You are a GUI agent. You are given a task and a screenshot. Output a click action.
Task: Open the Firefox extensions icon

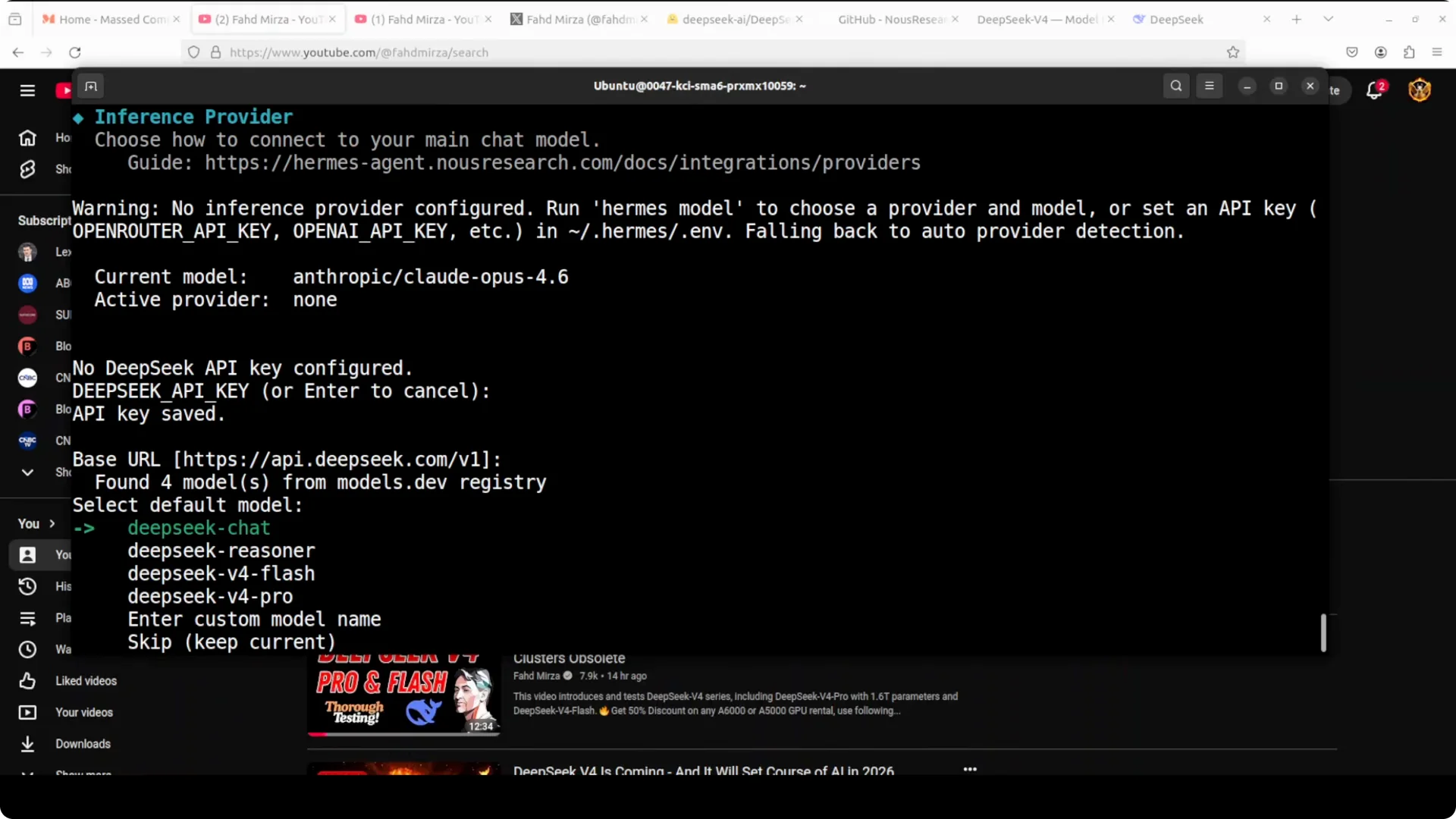coord(1409,52)
